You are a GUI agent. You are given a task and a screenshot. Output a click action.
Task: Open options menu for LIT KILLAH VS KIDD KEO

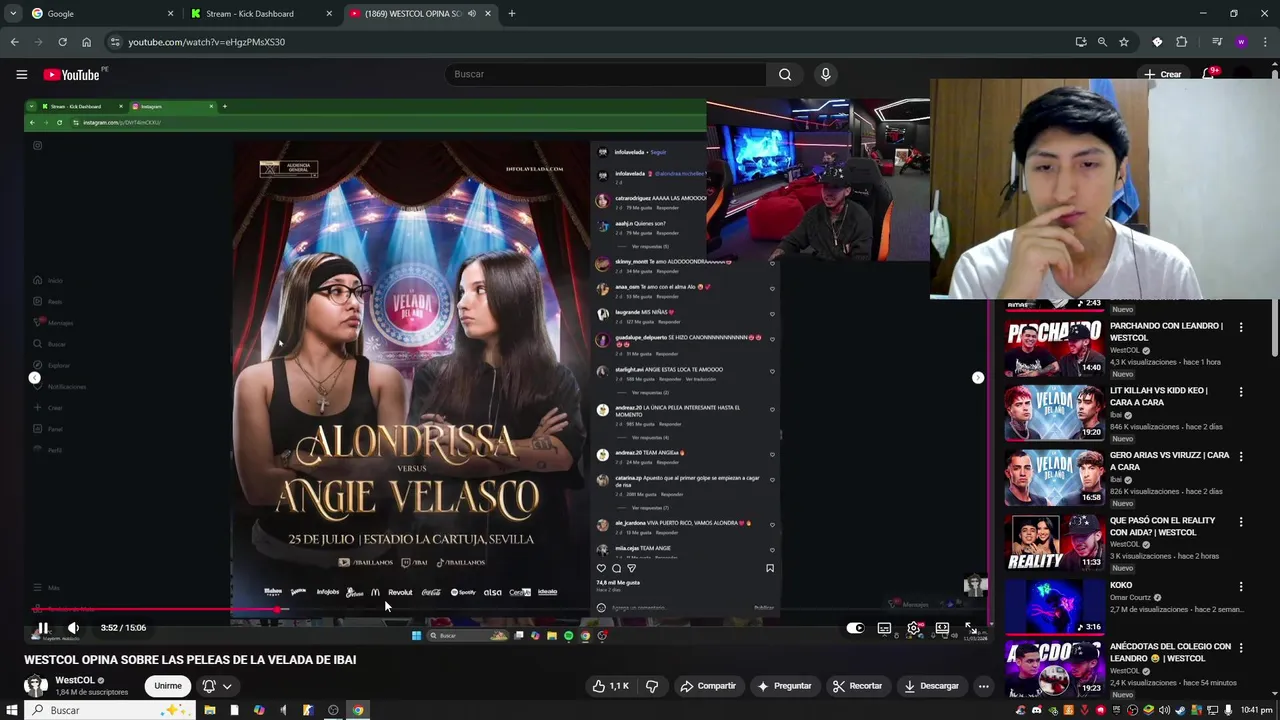coord(1241,392)
